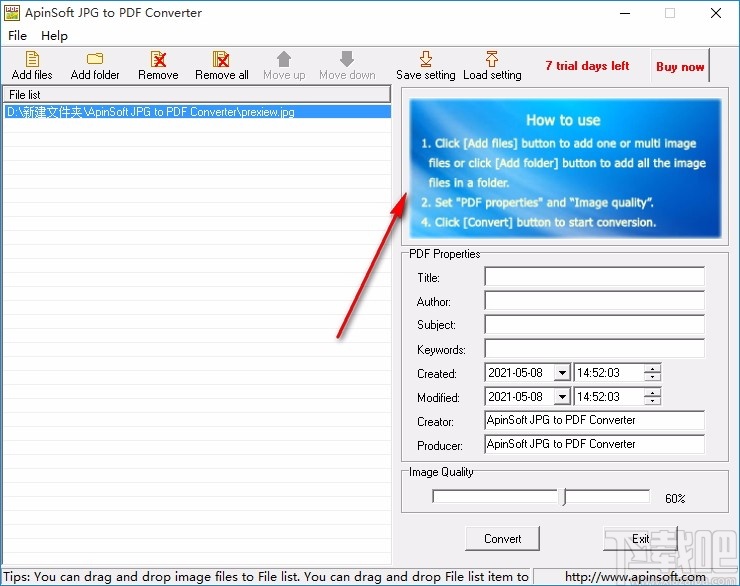Close the ApinSoft window
Viewport: 740px width, 586px height.
click(x=716, y=13)
